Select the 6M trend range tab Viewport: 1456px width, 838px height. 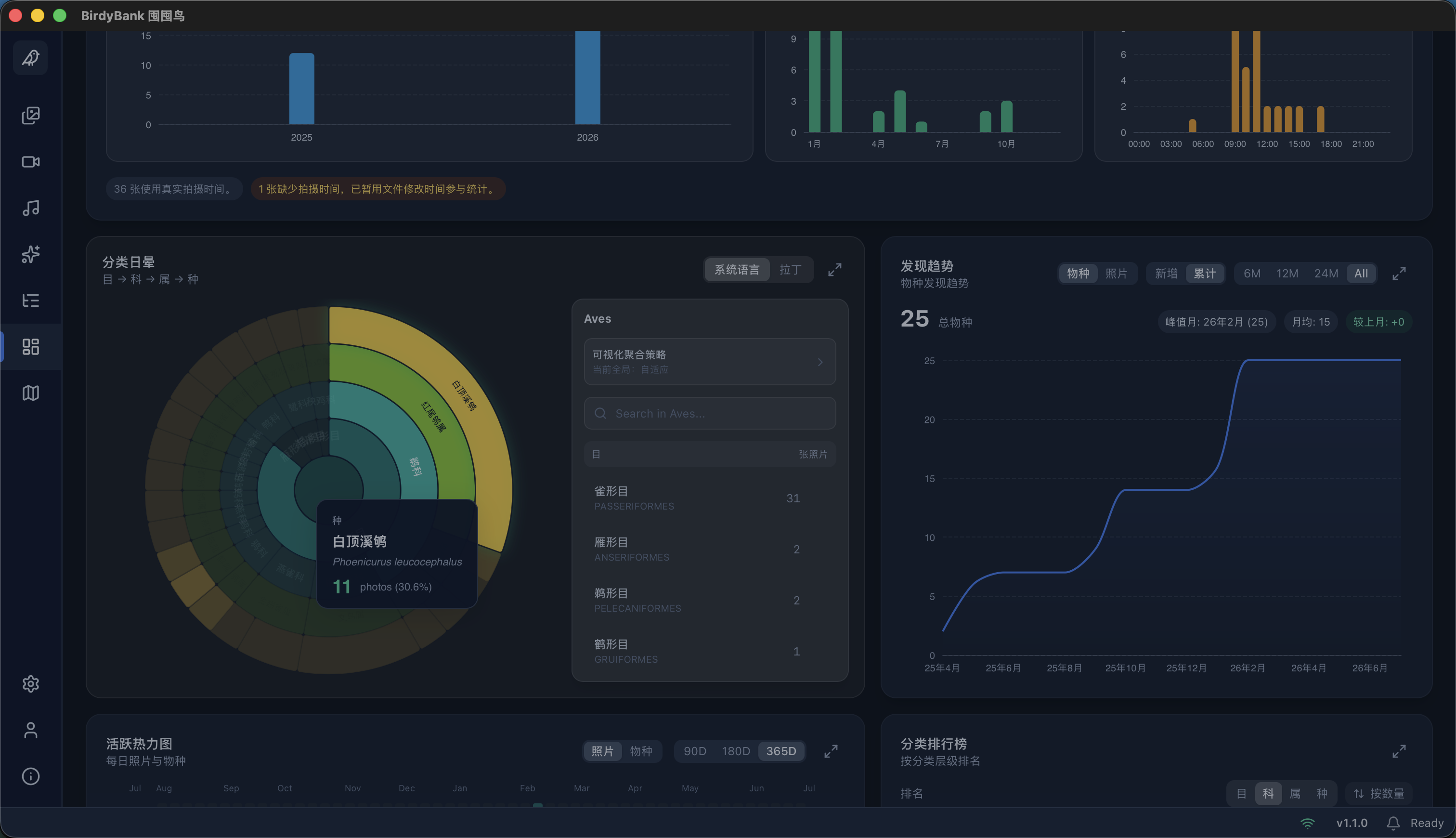[1252, 274]
